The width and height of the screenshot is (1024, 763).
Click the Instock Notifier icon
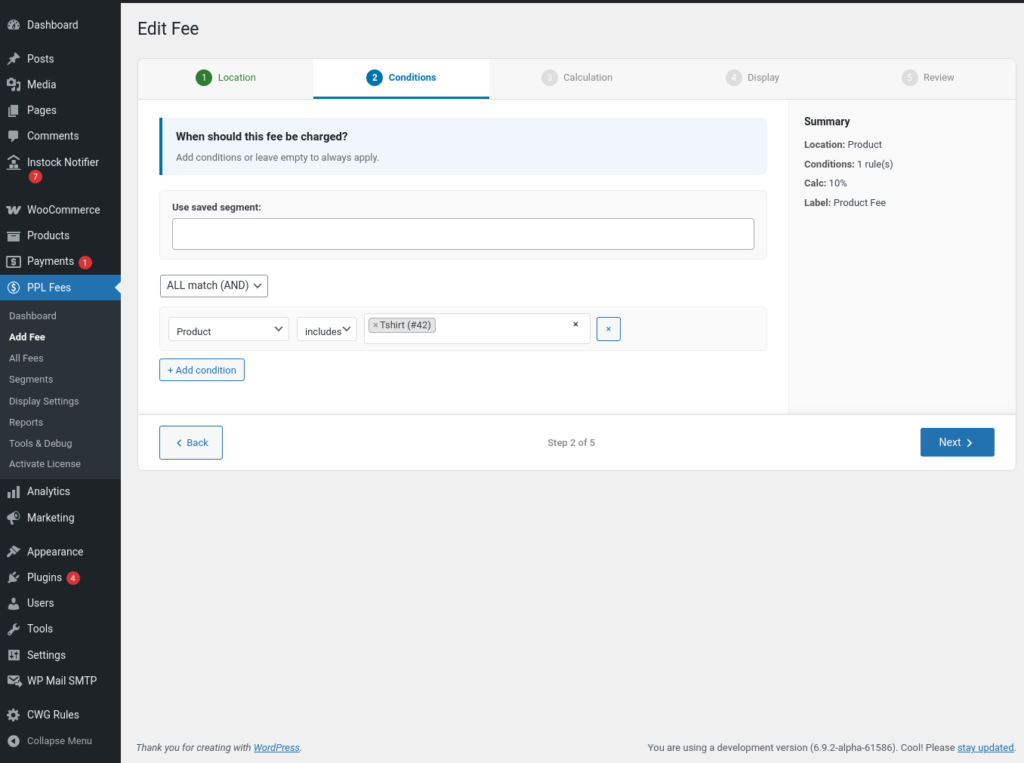(x=13, y=162)
